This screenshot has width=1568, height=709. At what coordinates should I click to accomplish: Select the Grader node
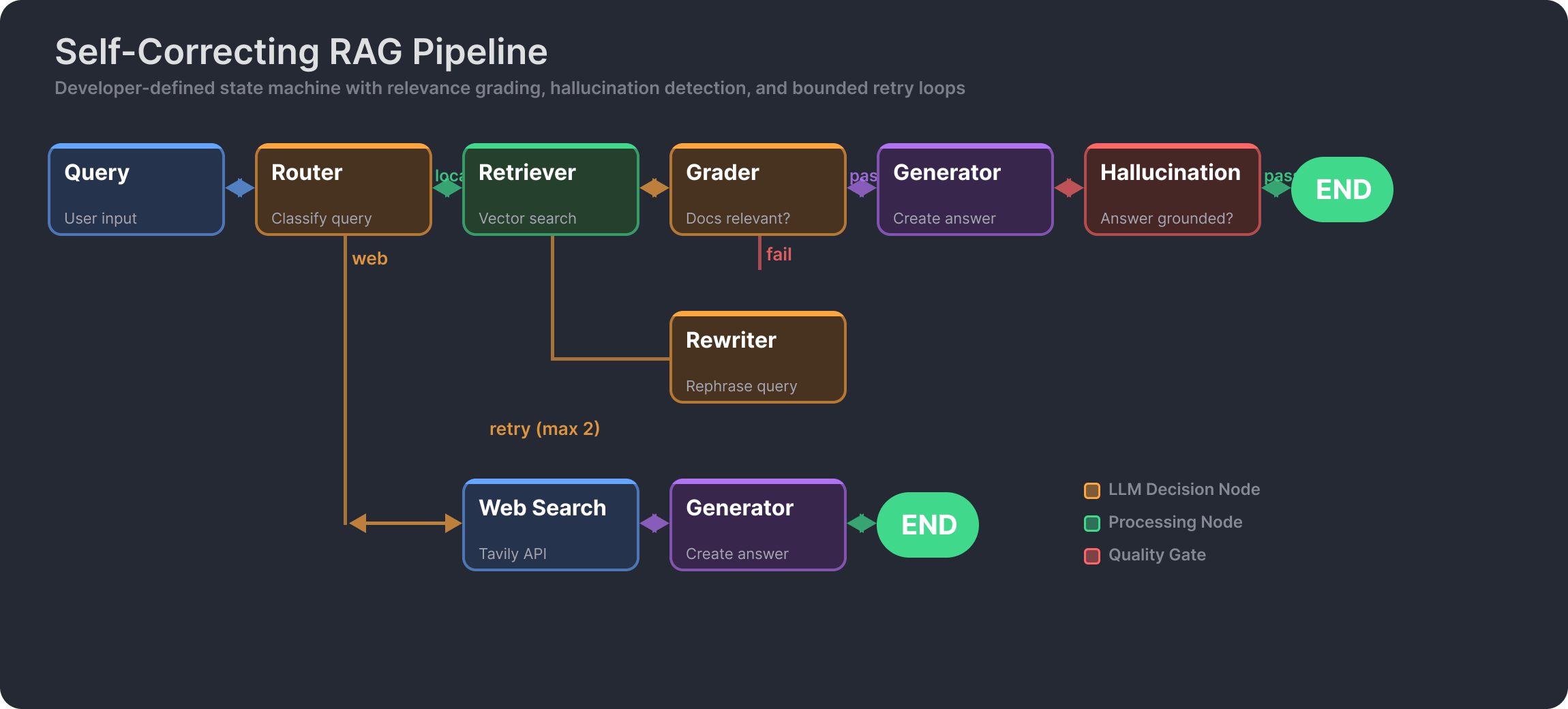coord(758,190)
